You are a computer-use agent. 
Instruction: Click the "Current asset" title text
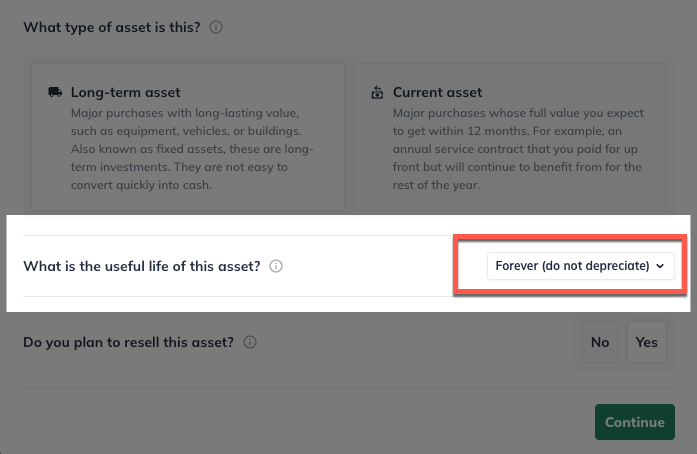coord(437,92)
